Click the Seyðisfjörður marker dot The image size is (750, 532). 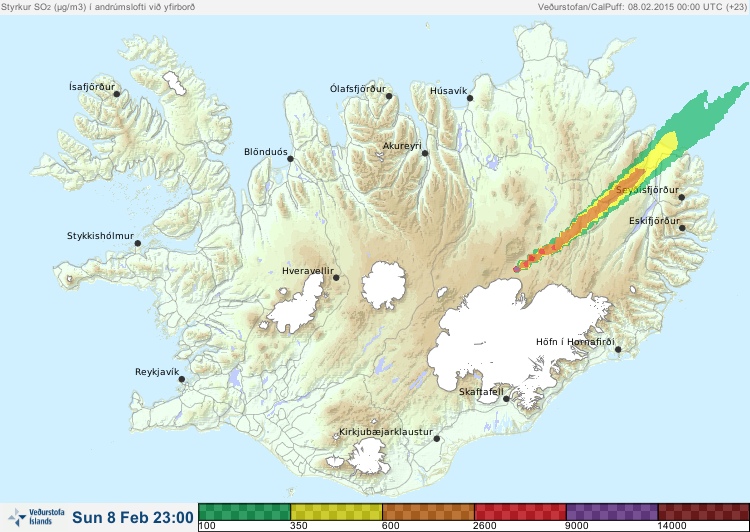682,197
